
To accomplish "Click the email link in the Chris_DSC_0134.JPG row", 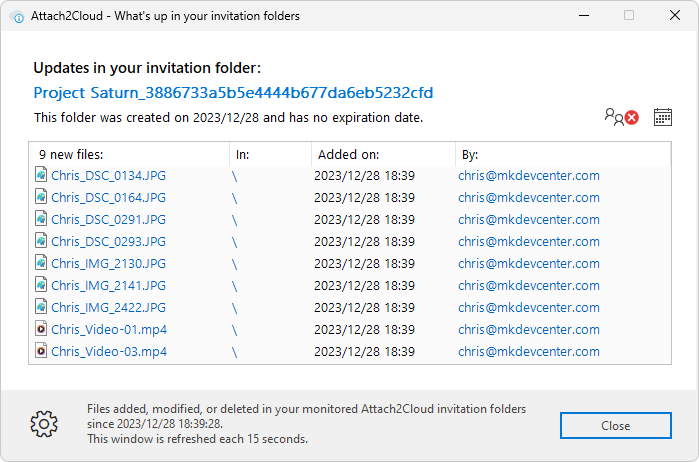I will coord(529,176).
